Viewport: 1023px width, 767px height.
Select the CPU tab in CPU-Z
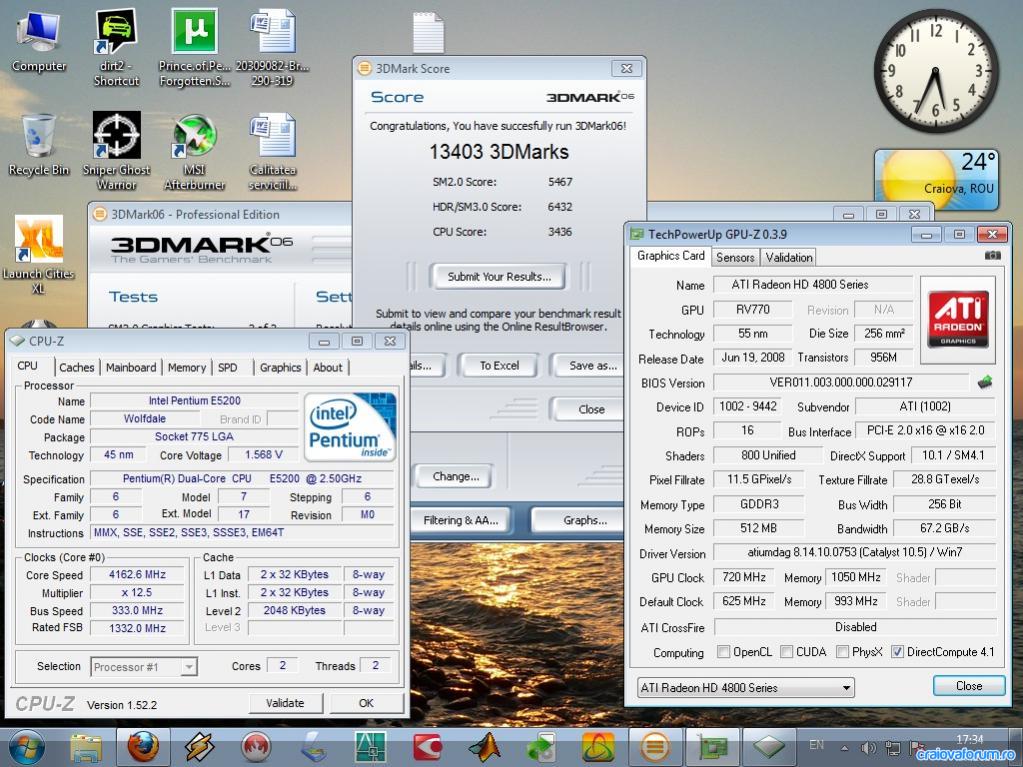tap(27, 366)
